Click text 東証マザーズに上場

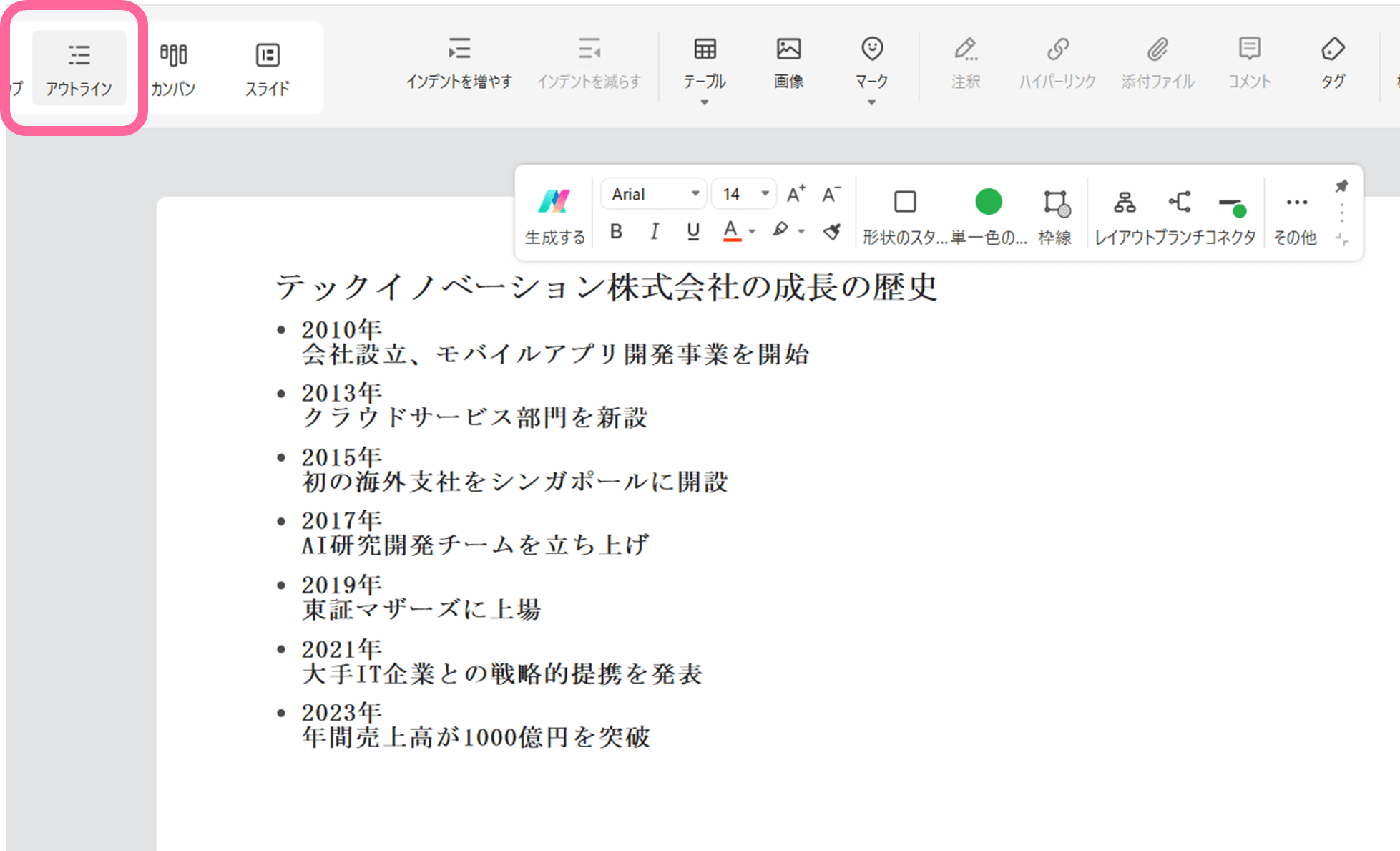(x=421, y=609)
